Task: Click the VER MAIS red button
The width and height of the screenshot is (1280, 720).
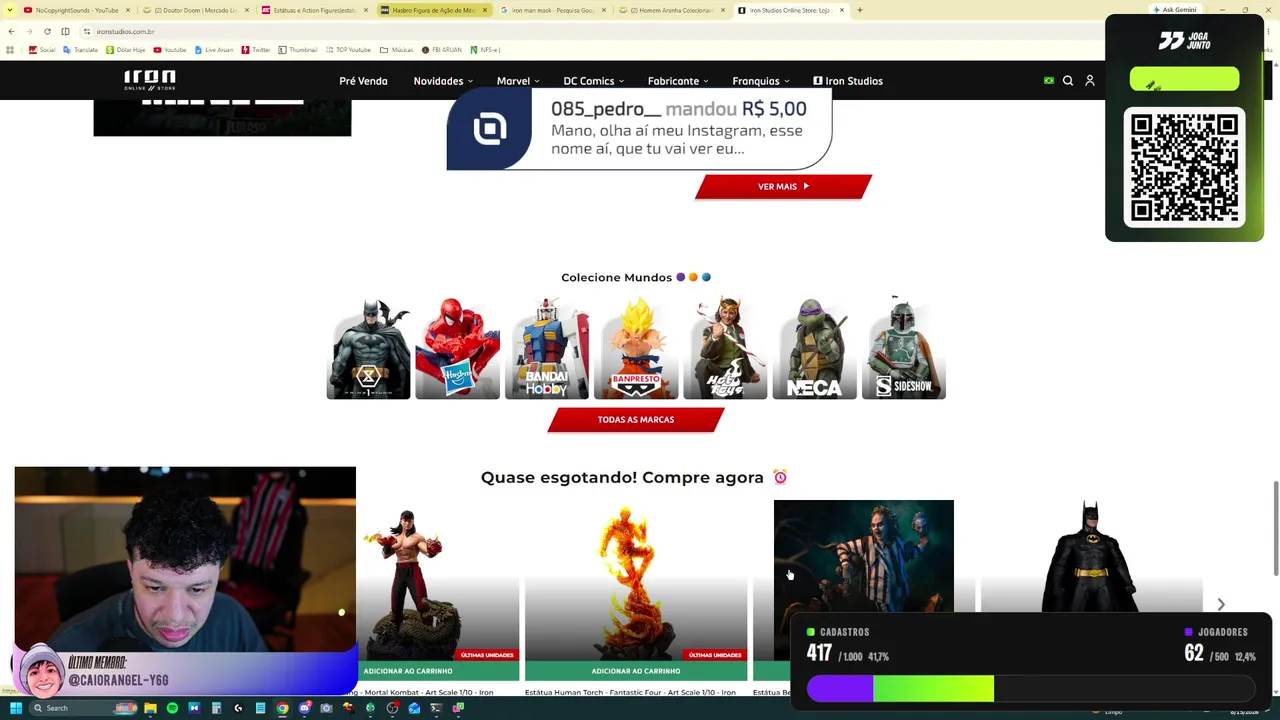Action: (x=783, y=187)
